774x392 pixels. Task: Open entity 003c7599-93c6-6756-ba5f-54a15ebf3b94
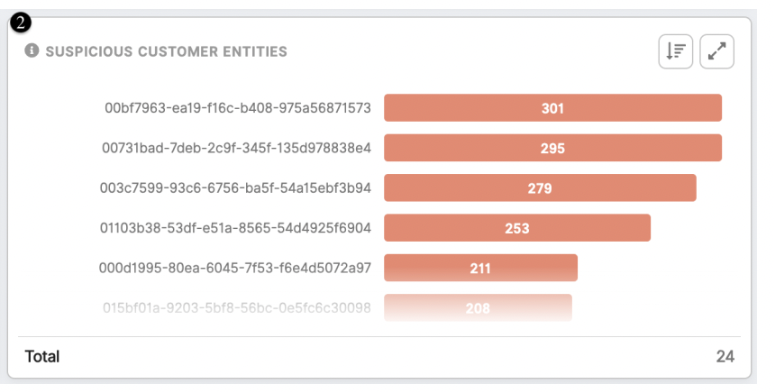[x=235, y=188]
